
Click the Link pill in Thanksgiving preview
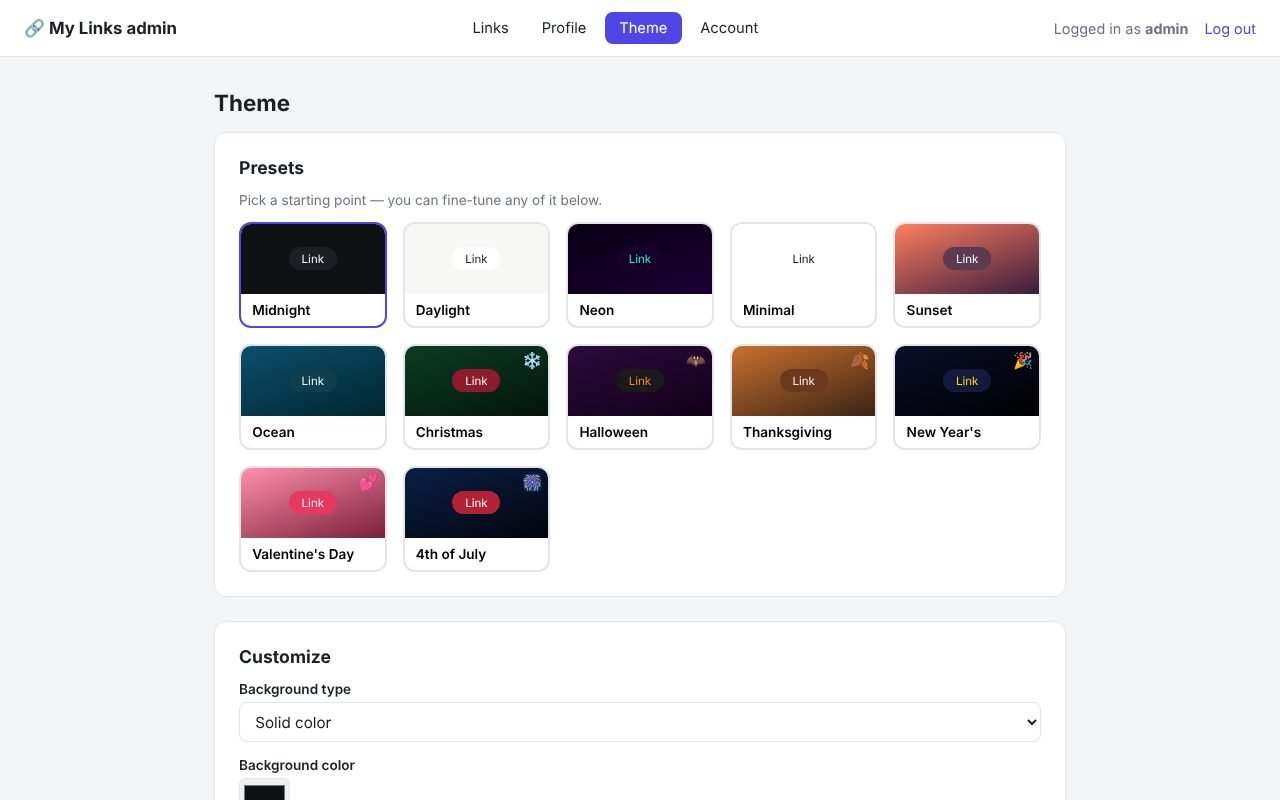[803, 381]
